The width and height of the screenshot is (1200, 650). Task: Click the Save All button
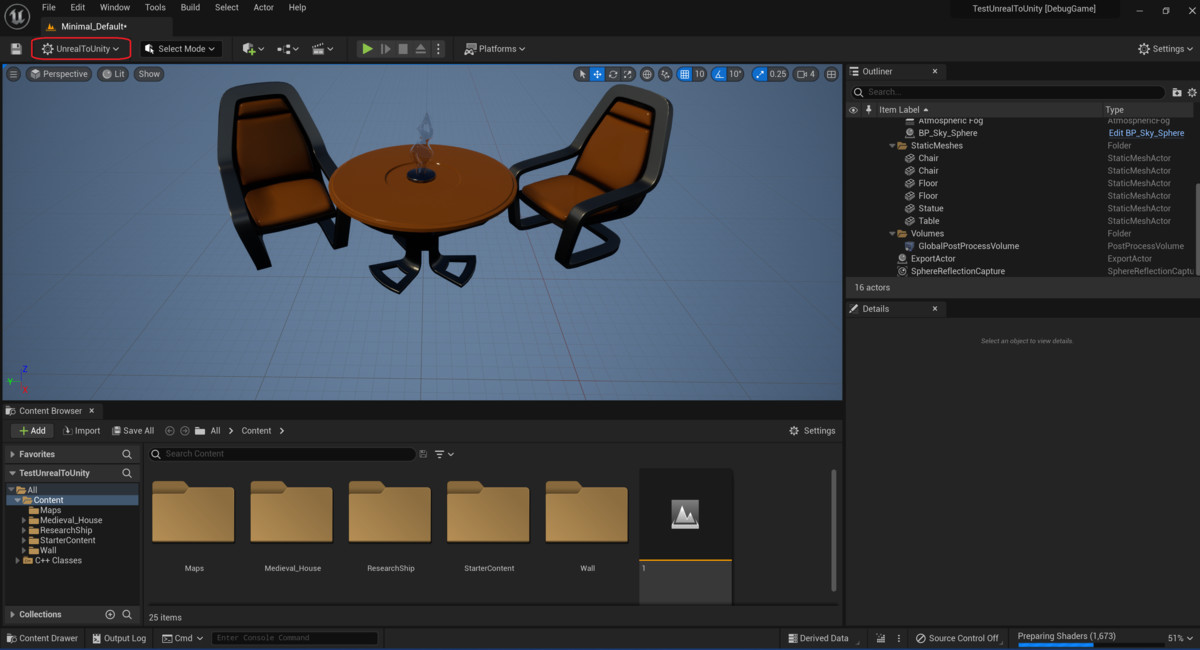[133, 430]
